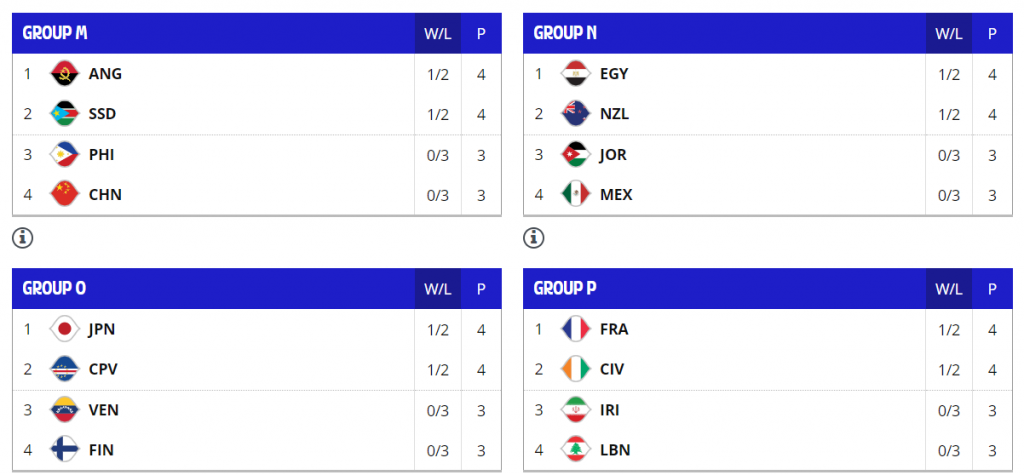
Task: Select the Group O header
Action: (54, 288)
